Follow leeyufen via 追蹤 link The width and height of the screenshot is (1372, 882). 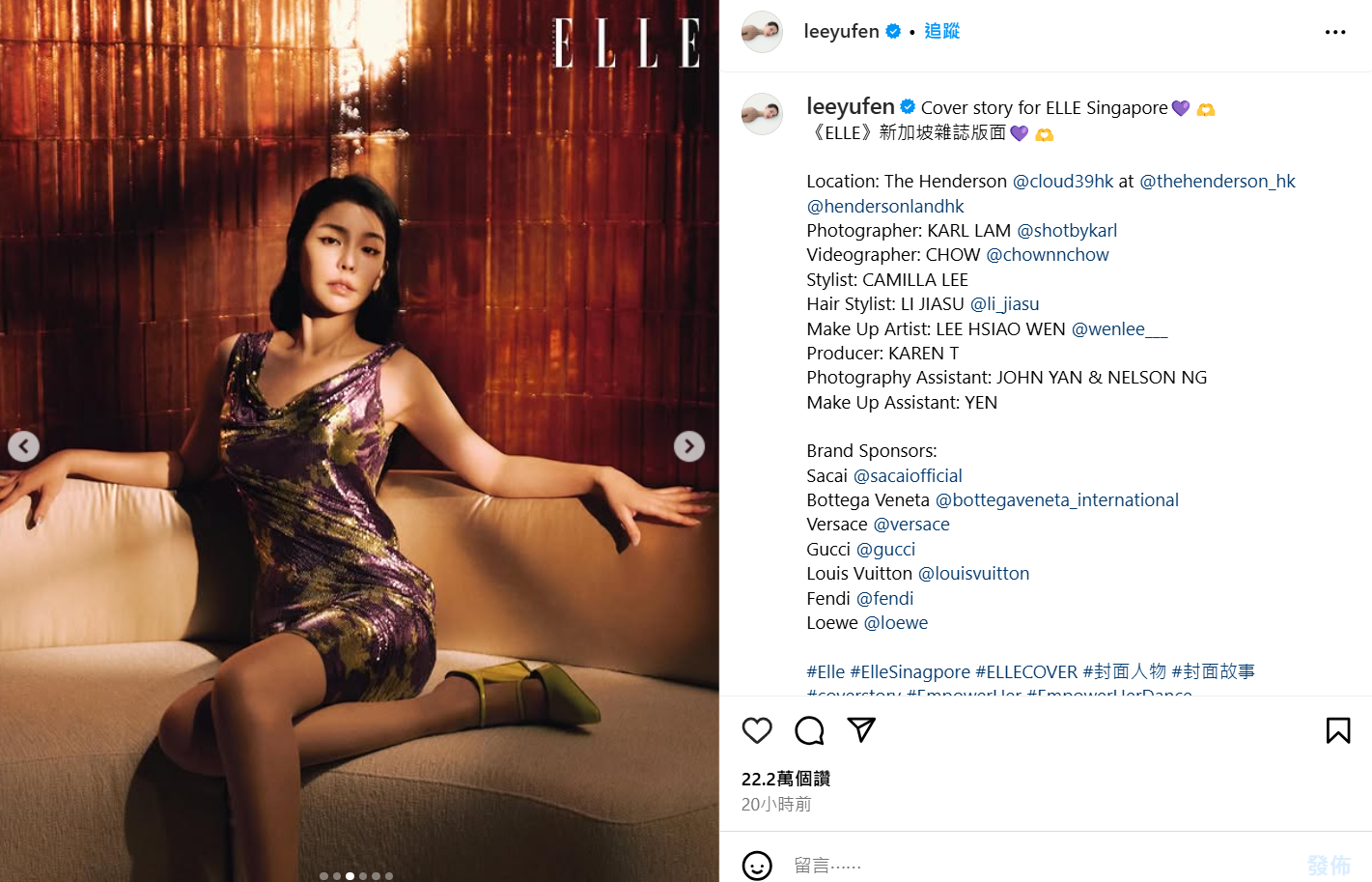pyautogui.click(x=941, y=31)
